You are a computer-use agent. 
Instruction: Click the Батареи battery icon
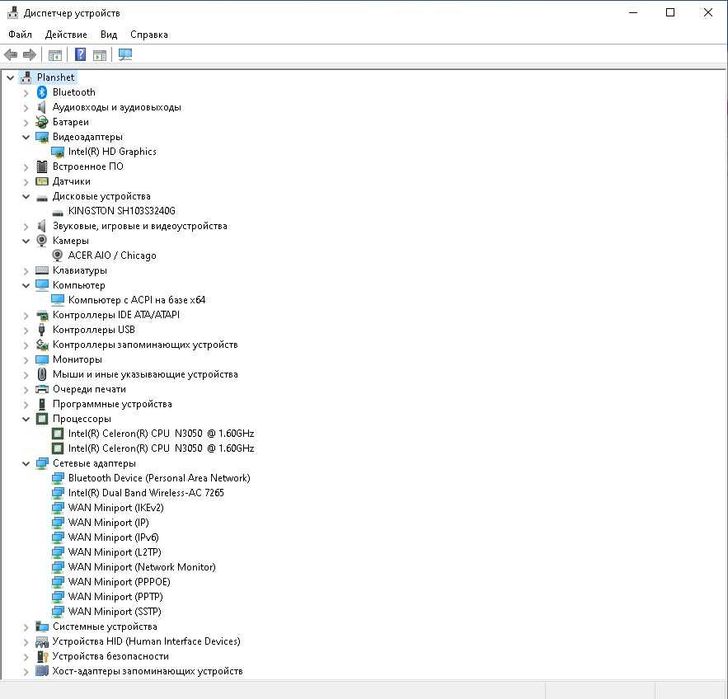click(42, 122)
